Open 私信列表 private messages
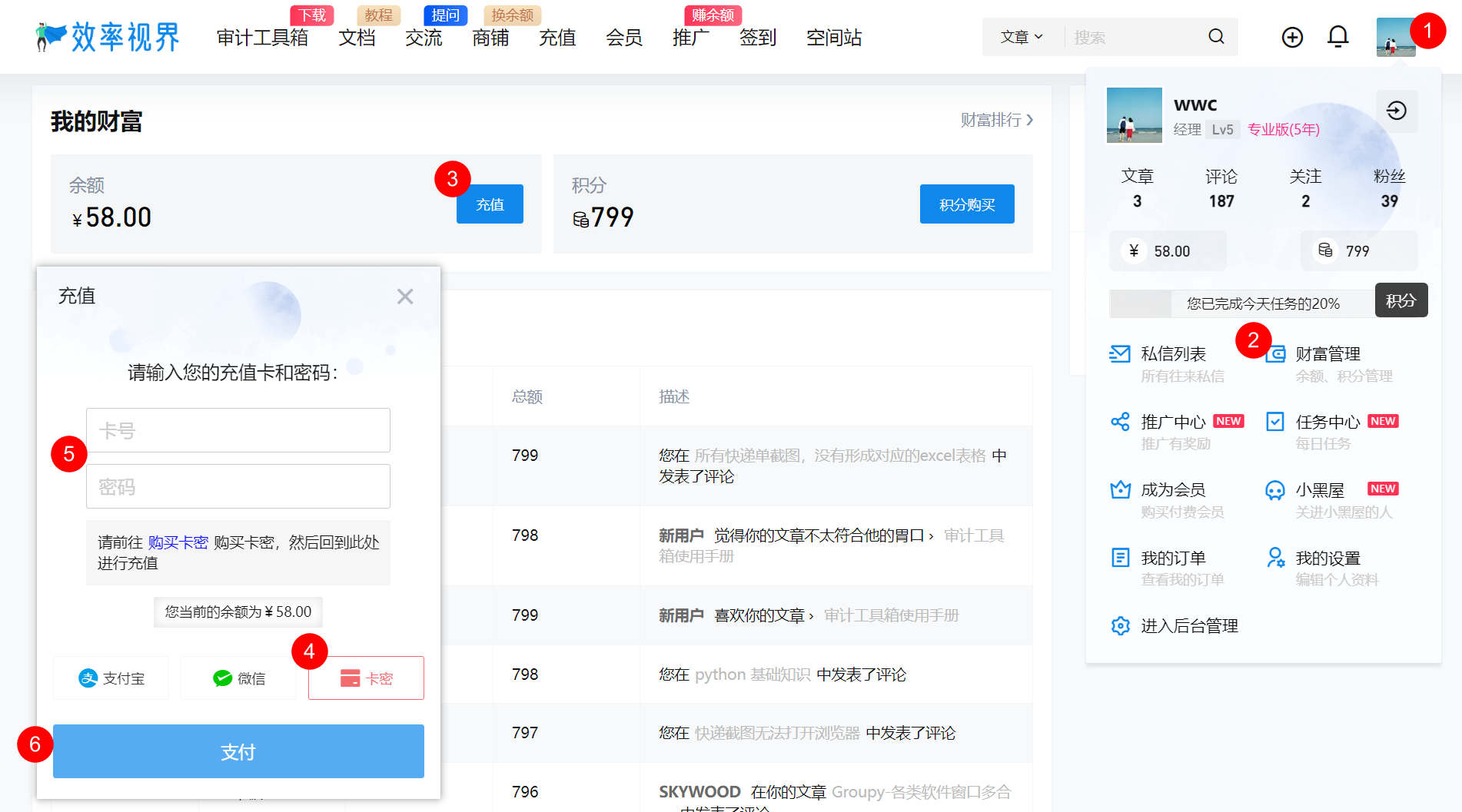The width and height of the screenshot is (1462, 812). (x=1172, y=354)
